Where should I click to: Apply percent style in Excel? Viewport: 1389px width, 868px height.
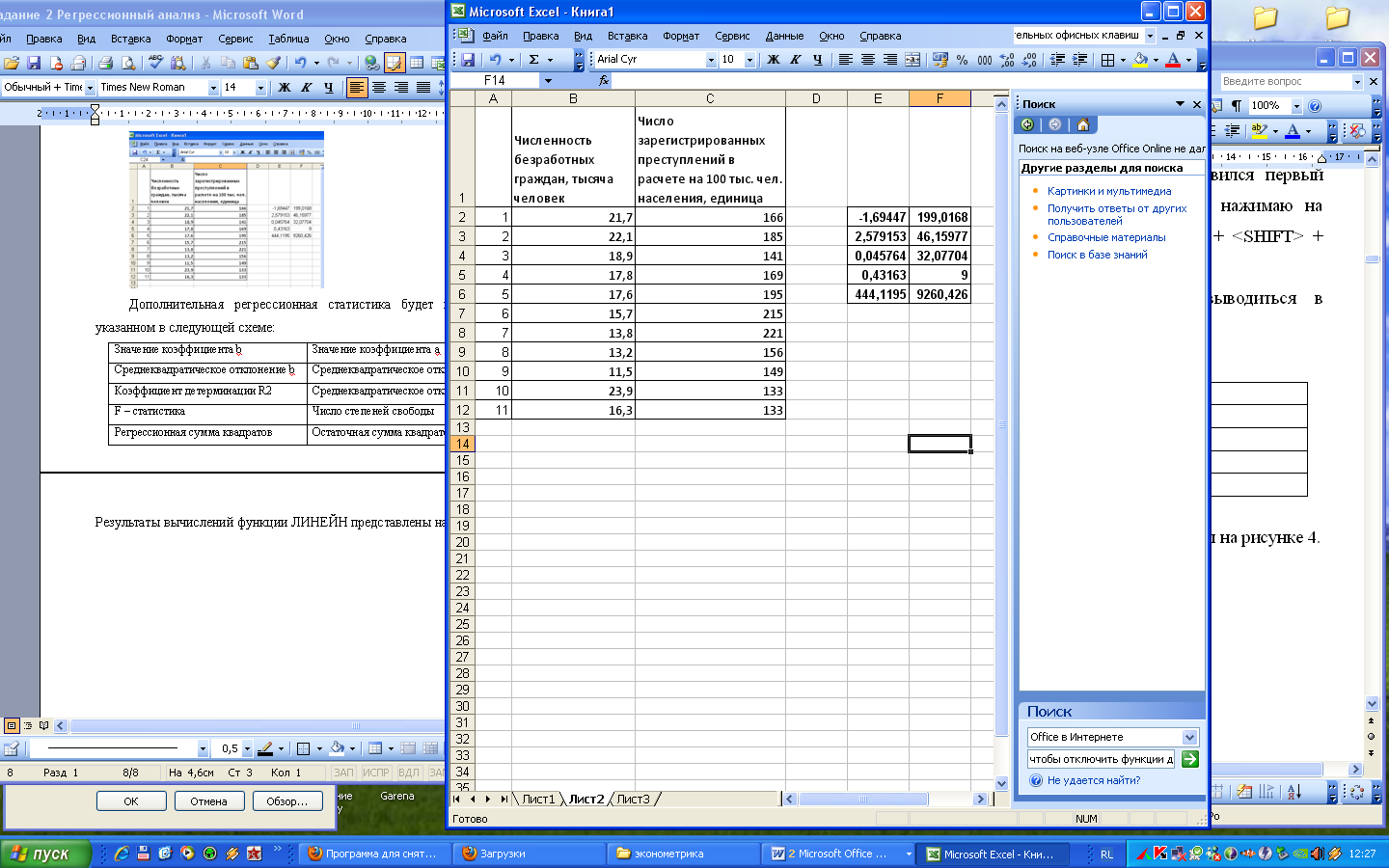coord(963,60)
